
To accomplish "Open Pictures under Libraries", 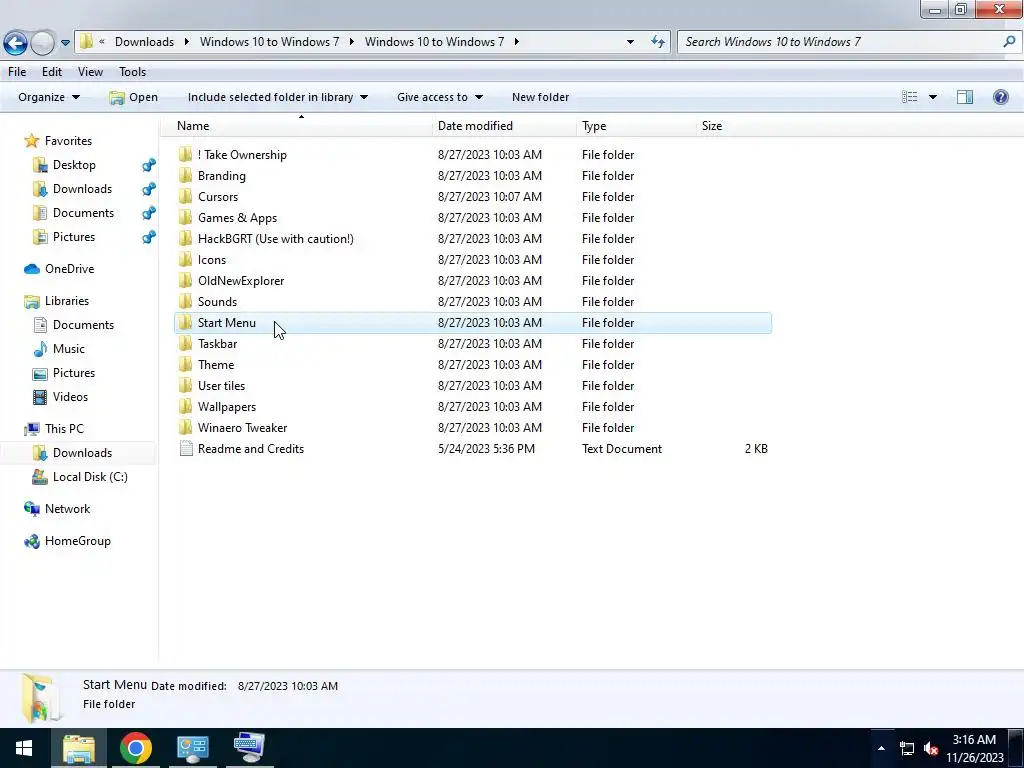I will click(74, 373).
